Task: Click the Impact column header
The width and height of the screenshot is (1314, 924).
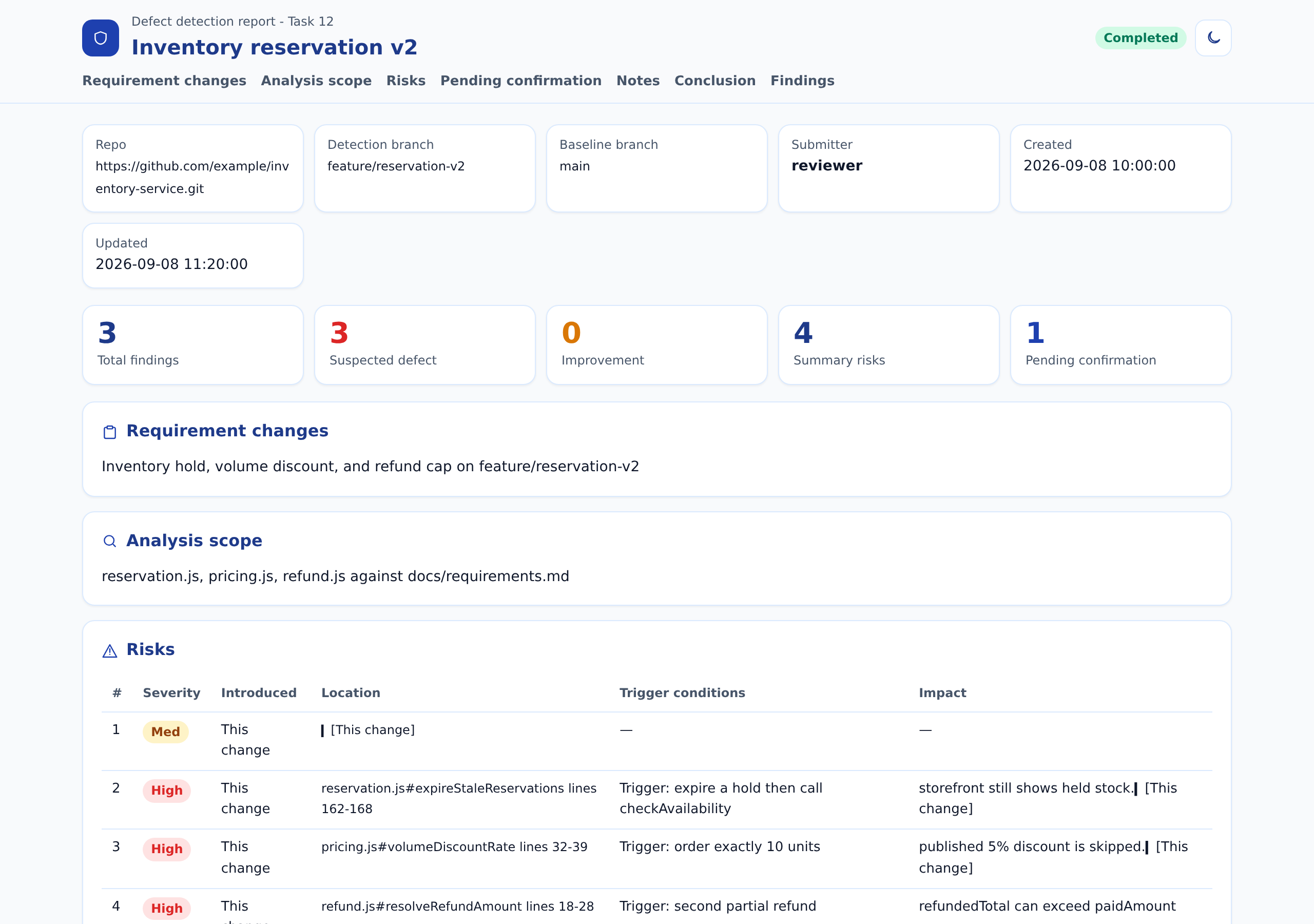Action: 942,692
